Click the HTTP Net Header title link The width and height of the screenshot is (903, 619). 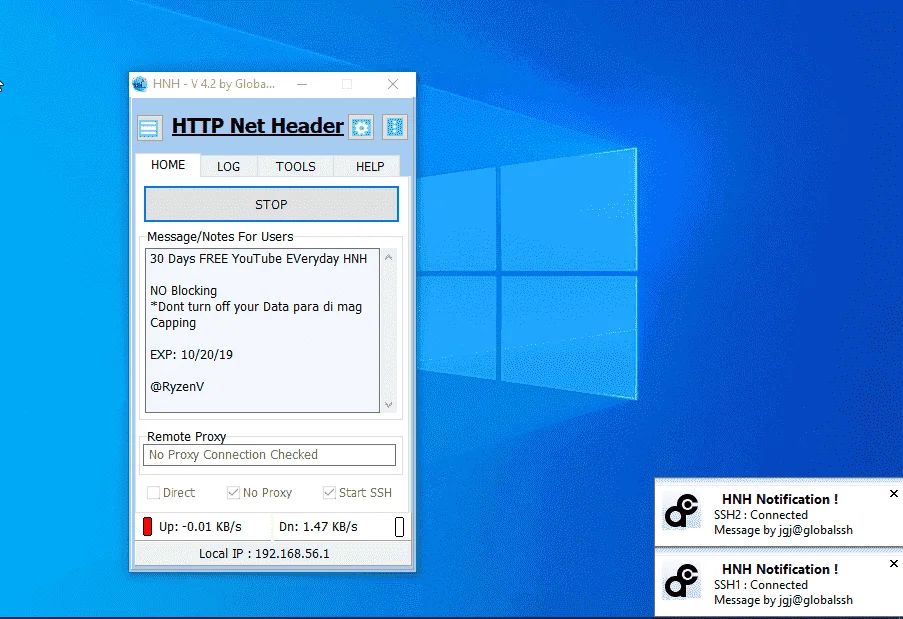[x=257, y=126]
